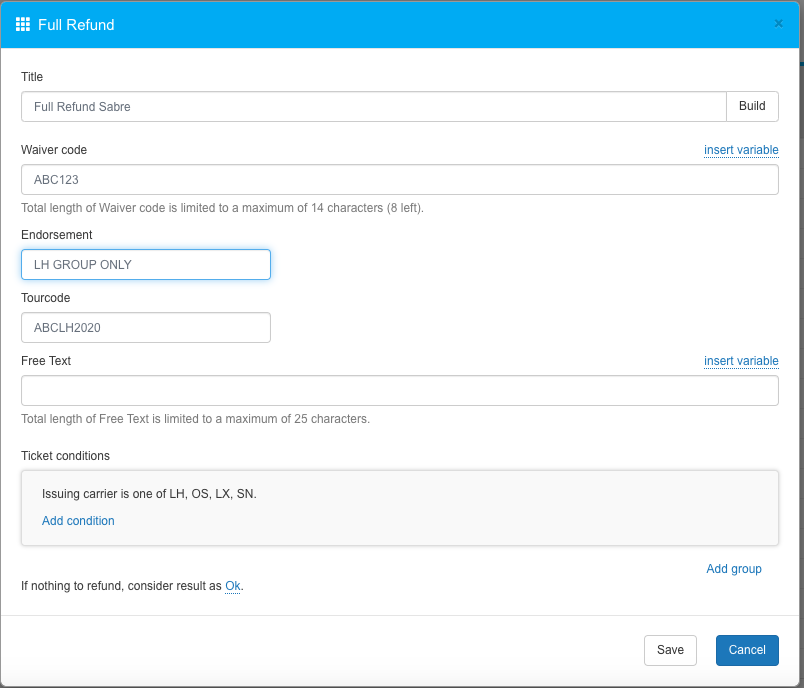This screenshot has height=688, width=804.
Task: Click the Ticket conditions label
Action: pos(65,456)
